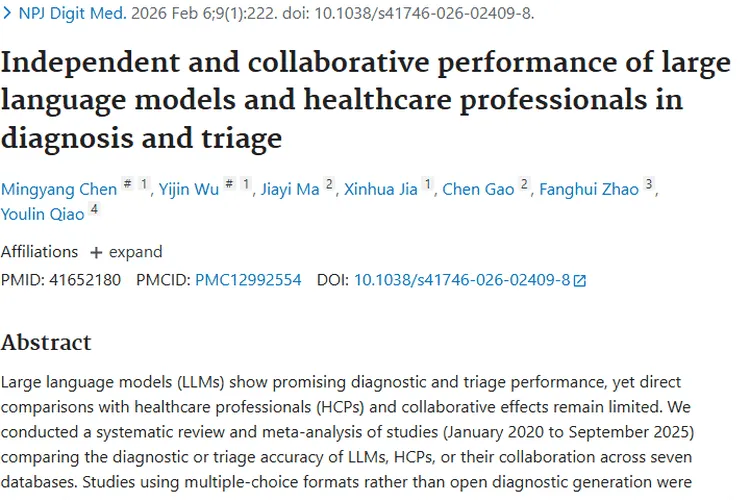750x500 pixels.
Task: Select author Xinhua Jia
Action: [x=381, y=190]
